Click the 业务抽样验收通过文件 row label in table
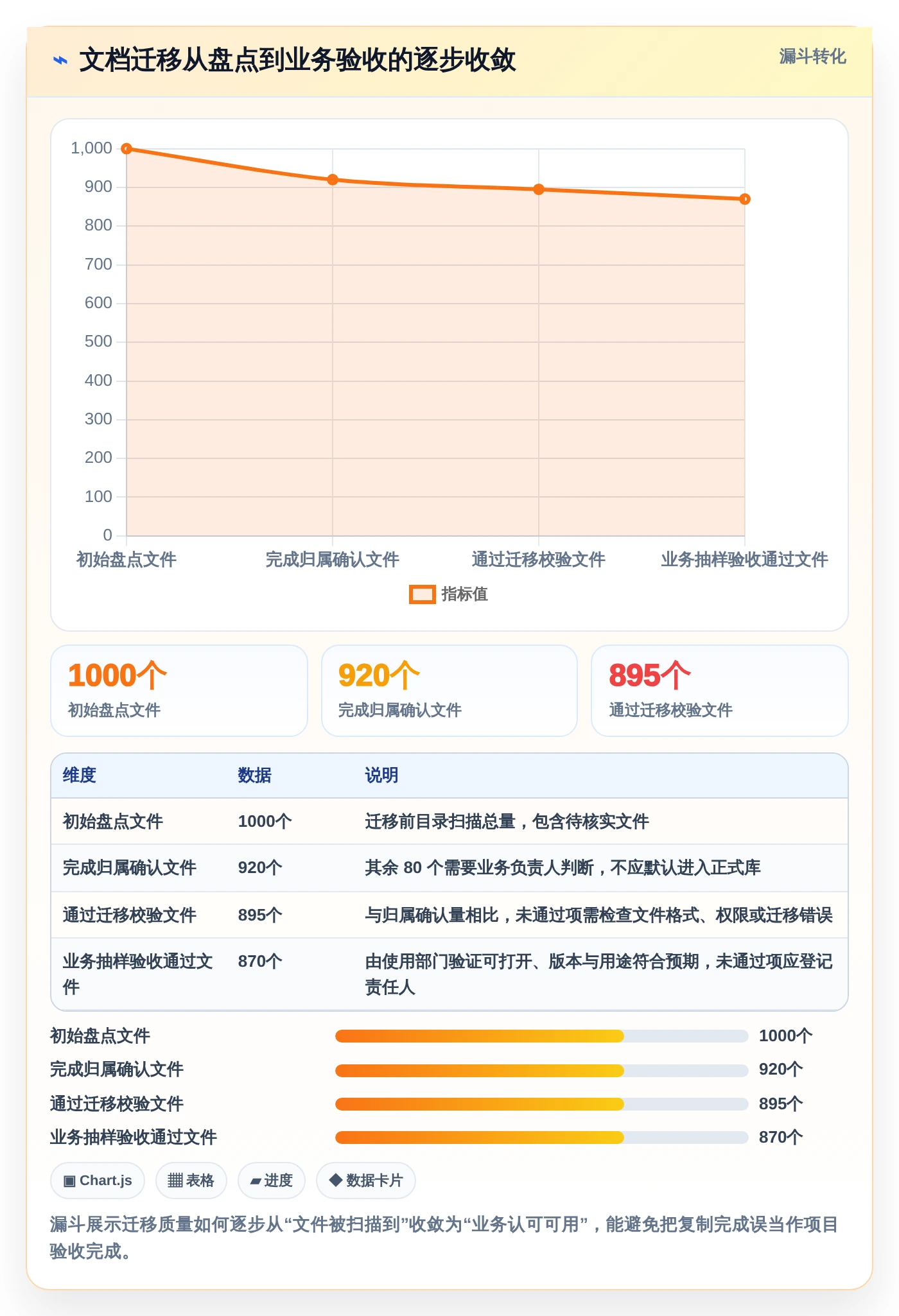 (x=138, y=974)
